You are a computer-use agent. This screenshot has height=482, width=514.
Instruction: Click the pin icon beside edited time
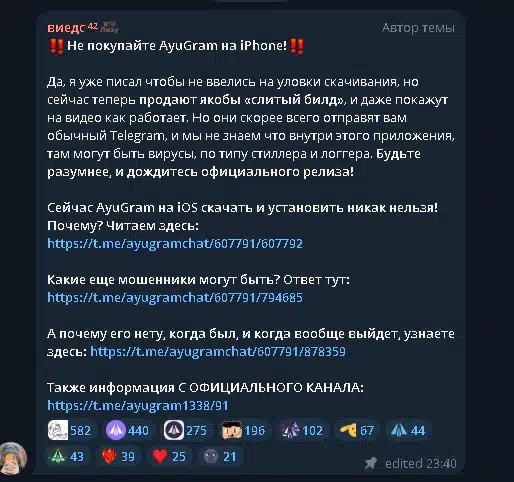tap(371, 463)
